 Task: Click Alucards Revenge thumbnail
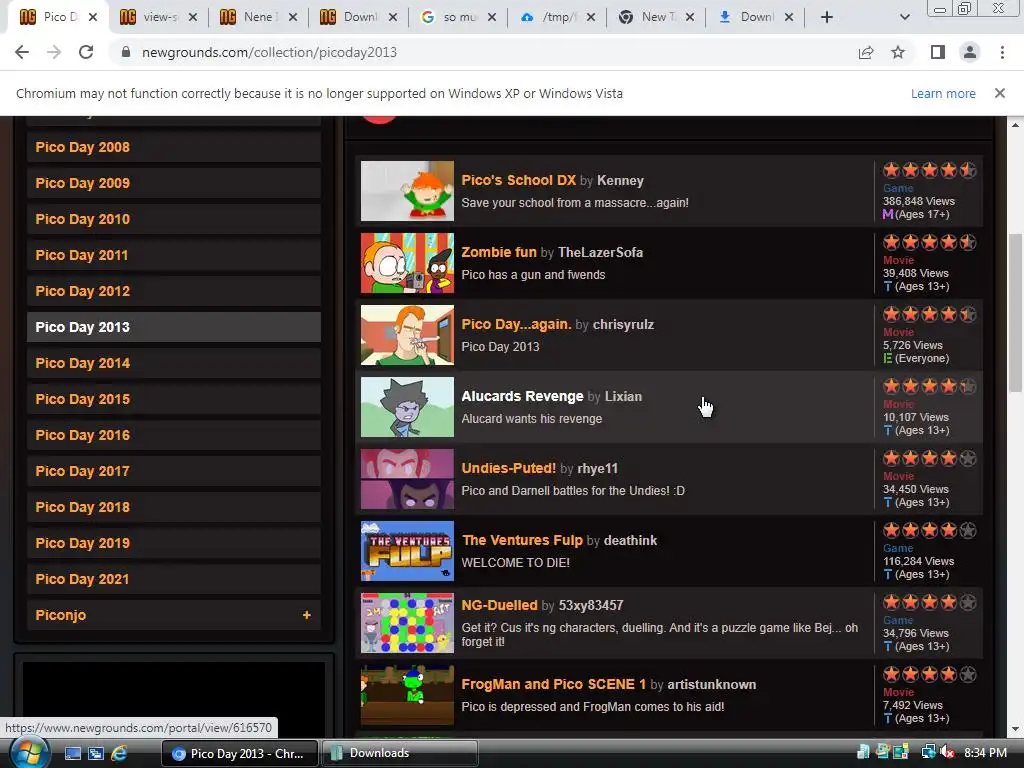[x=407, y=407]
